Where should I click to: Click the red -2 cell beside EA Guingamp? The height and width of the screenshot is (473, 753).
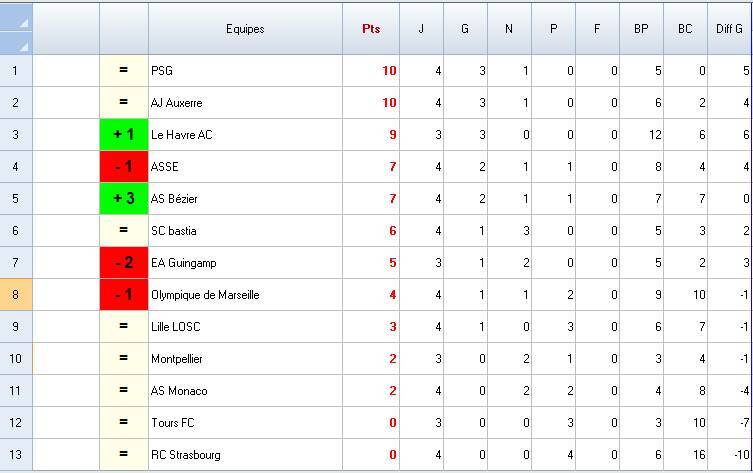coord(124,263)
